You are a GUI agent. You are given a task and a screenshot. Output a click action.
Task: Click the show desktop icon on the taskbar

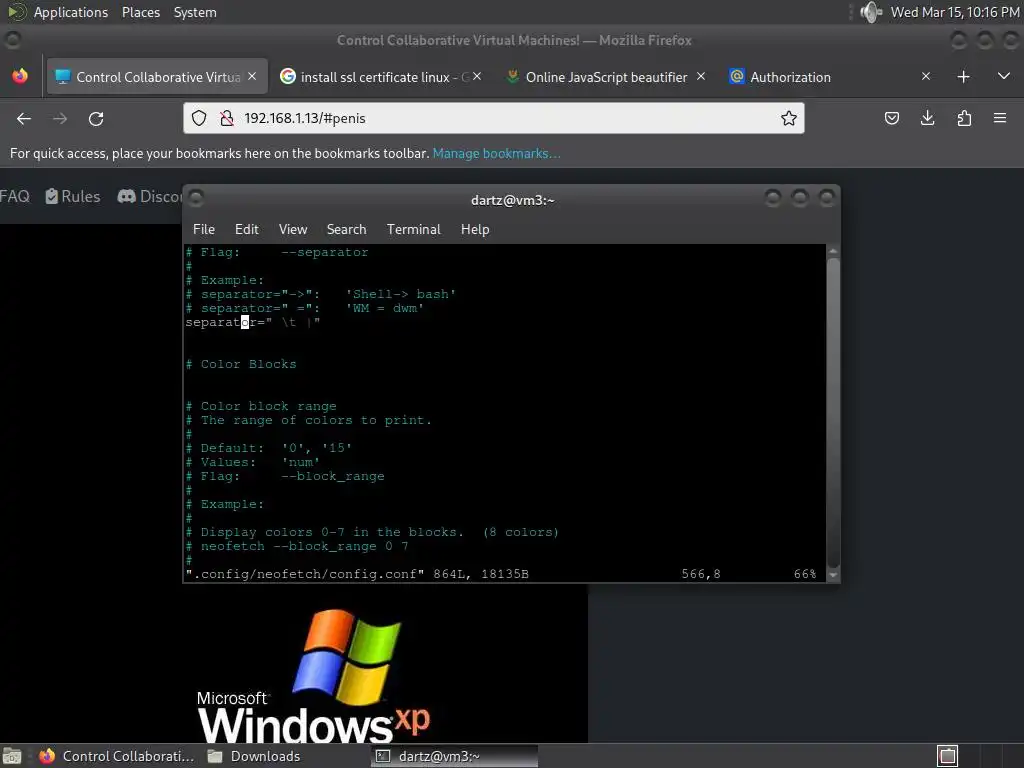pyautogui.click(x=12, y=756)
